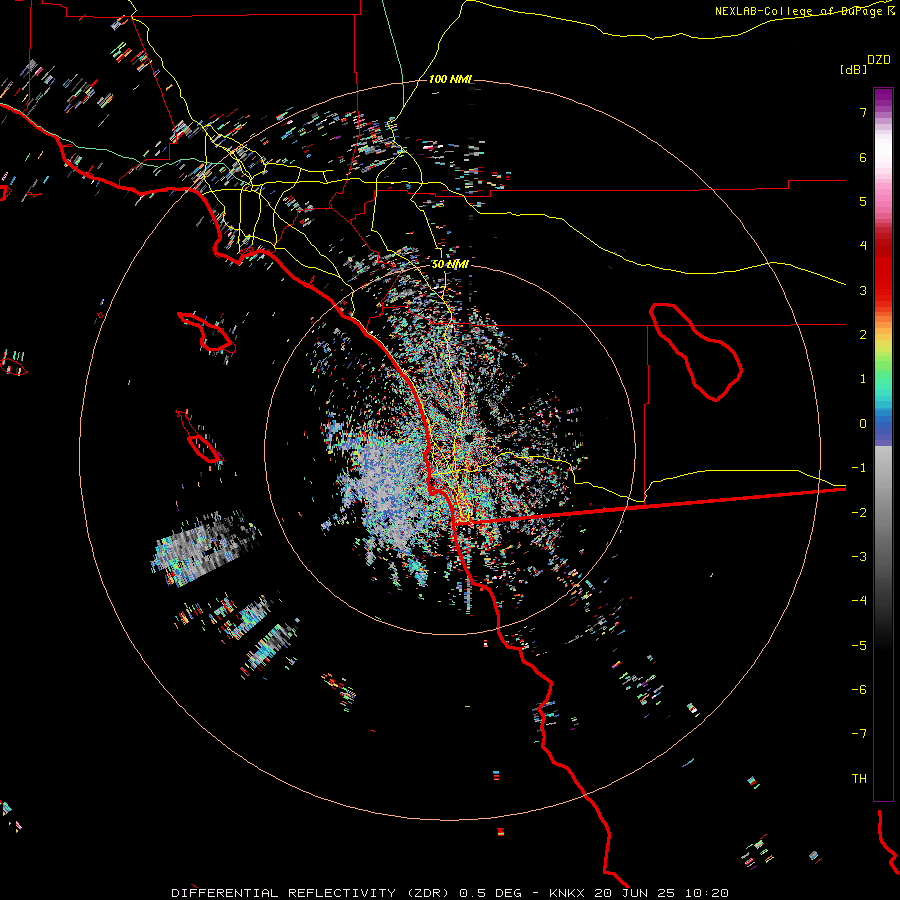Click the '2' value on the color scale
Viewport: 900px width, 900px height.
click(x=863, y=334)
